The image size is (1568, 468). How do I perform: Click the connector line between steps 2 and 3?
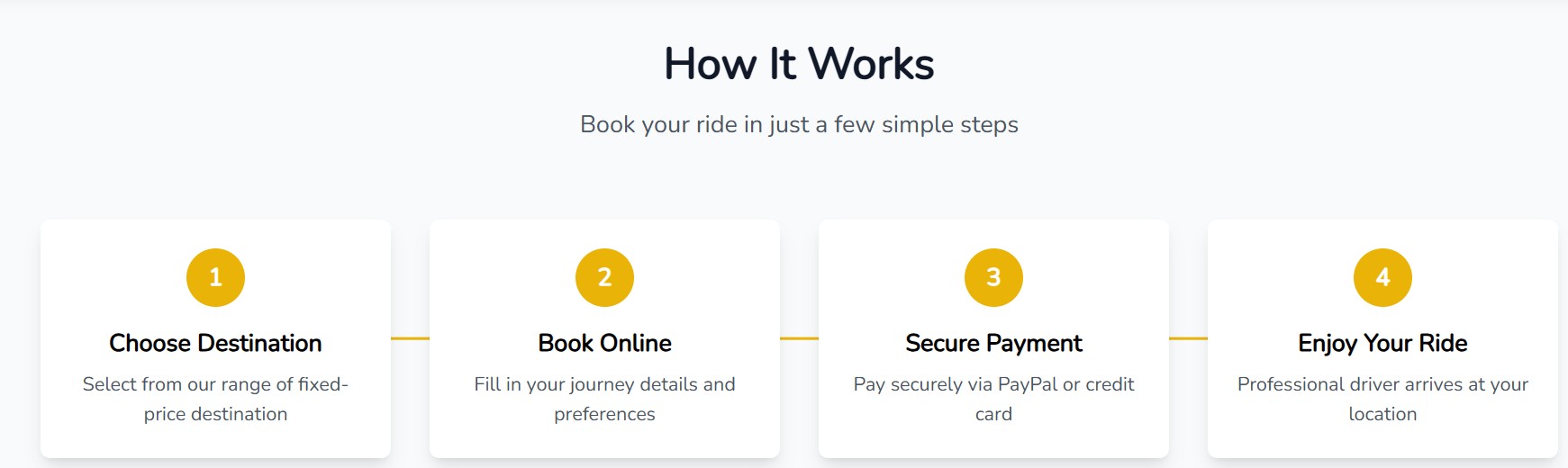(x=799, y=338)
